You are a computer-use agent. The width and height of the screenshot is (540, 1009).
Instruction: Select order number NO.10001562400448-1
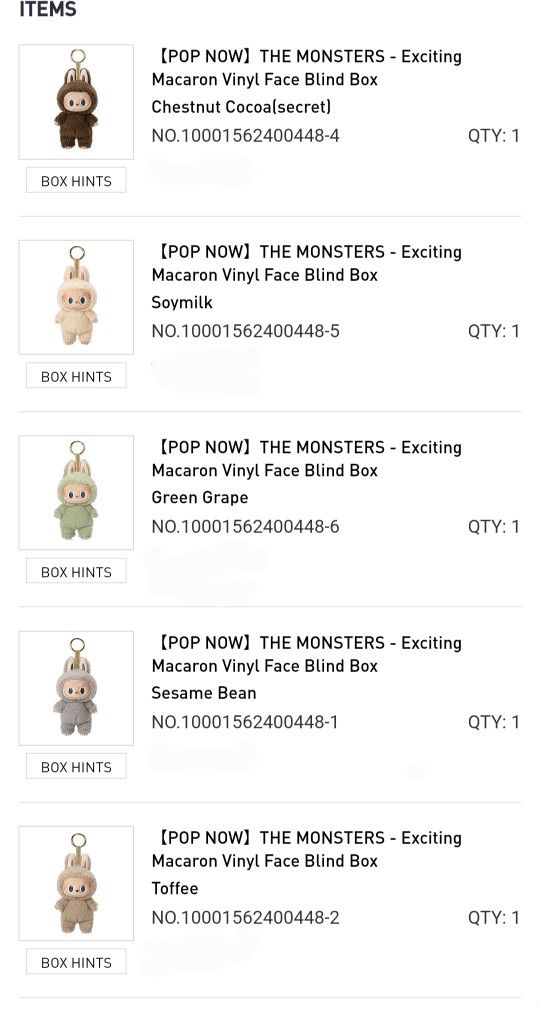245,722
